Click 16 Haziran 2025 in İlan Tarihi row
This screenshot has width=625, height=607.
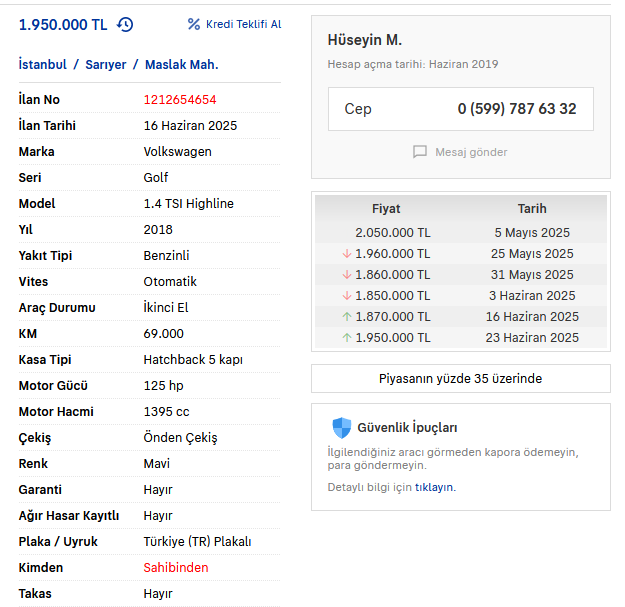tap(190, 126)
